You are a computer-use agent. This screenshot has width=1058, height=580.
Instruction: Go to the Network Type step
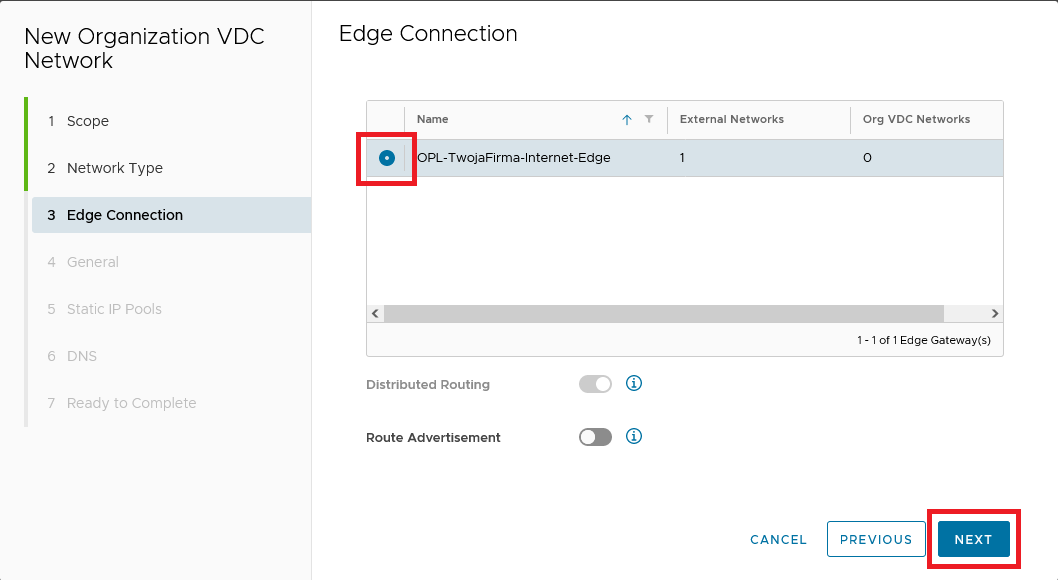114,168
